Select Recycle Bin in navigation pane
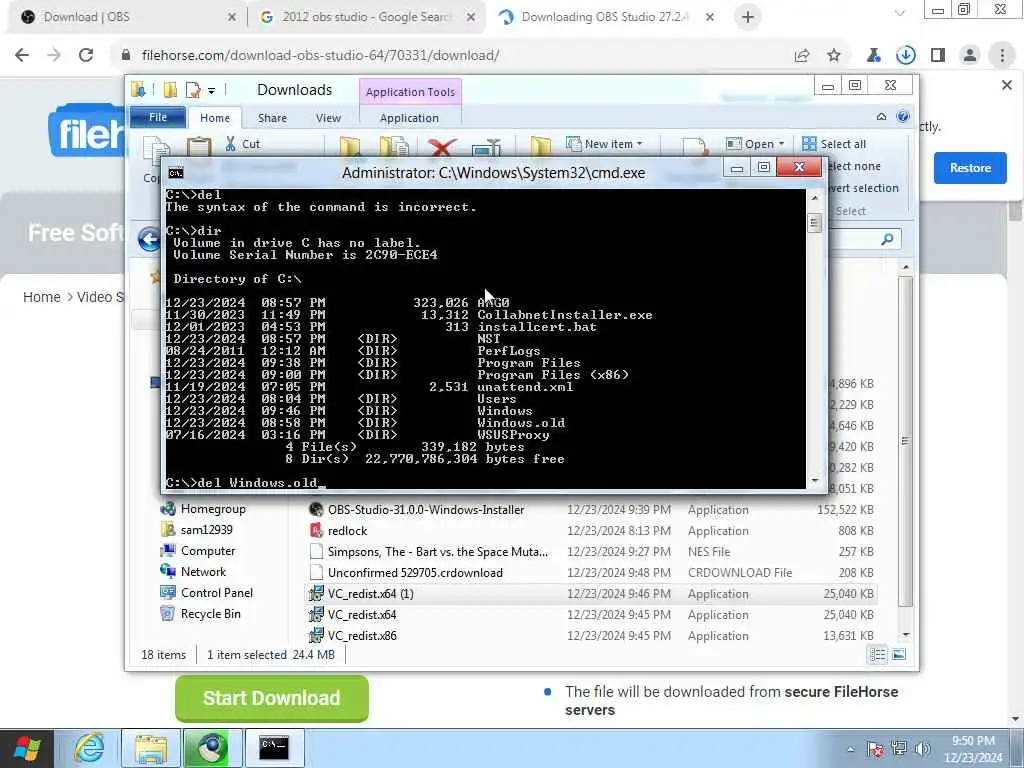This screenshot has height=768, width=1024. pyautogui.click(x=201, y=613)
